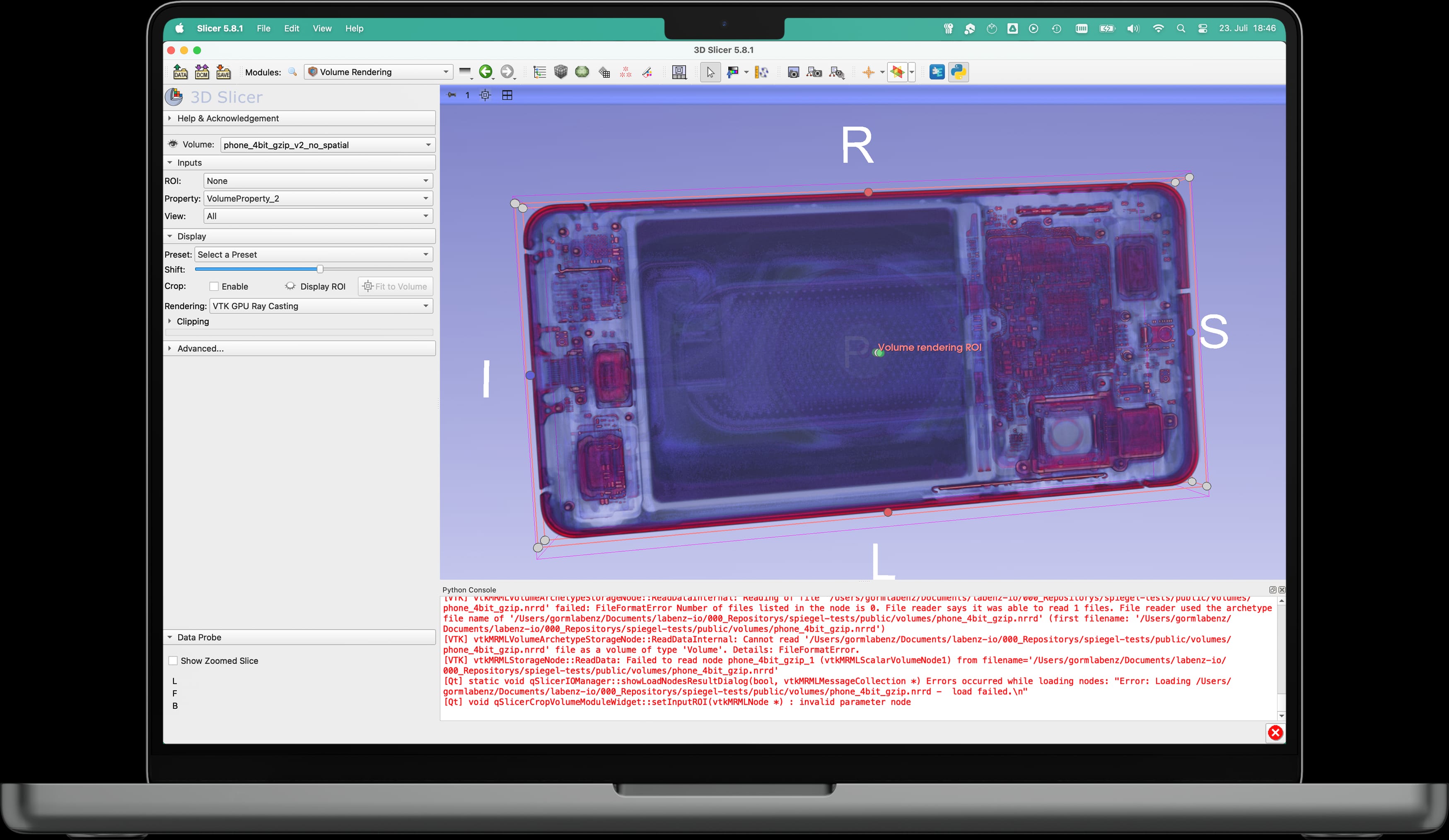This screenshot has height=840, width=1449.
Task: Open the Select a Preset dropdown
Action: (x=314, y=255)
